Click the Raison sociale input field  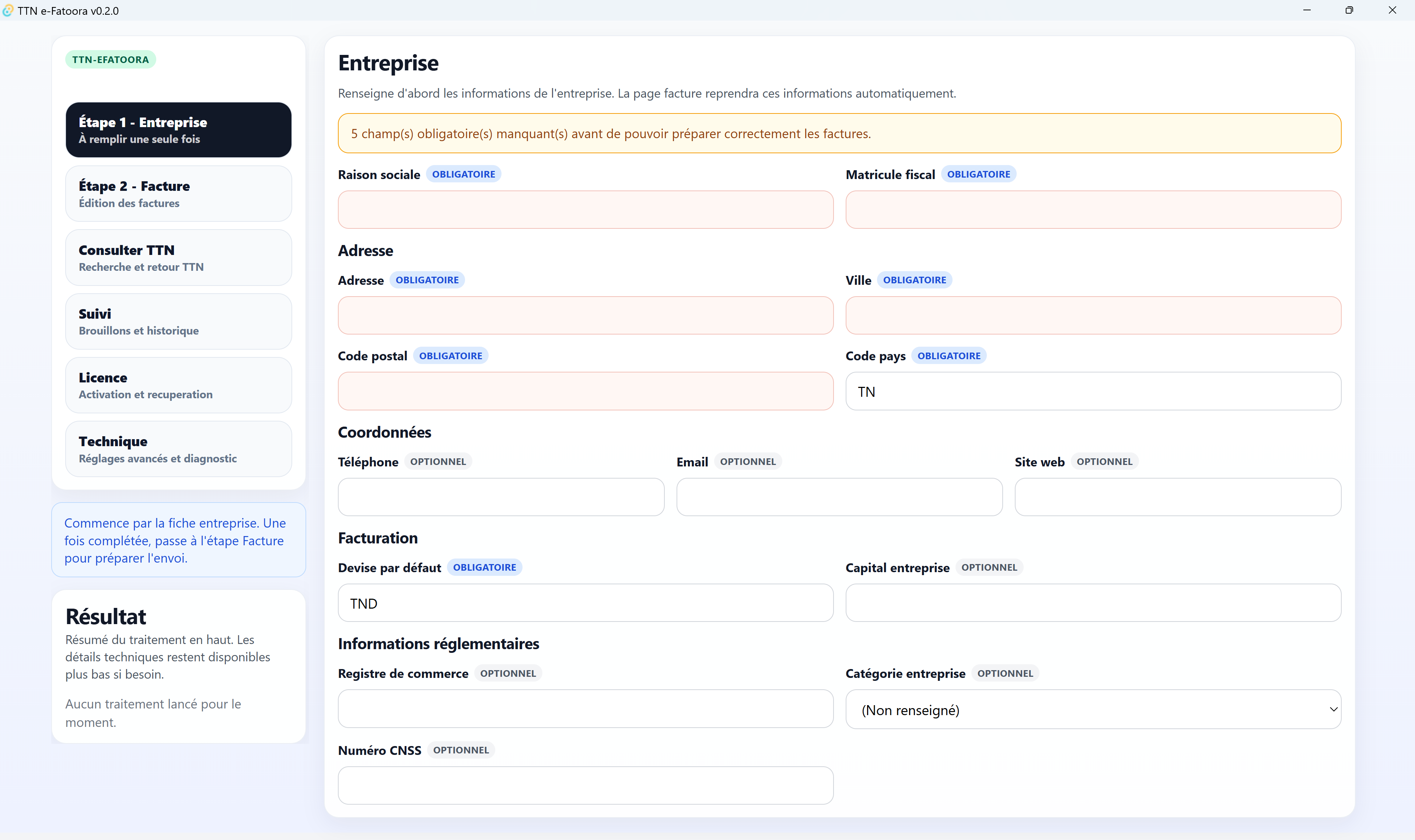pos(585,210)
